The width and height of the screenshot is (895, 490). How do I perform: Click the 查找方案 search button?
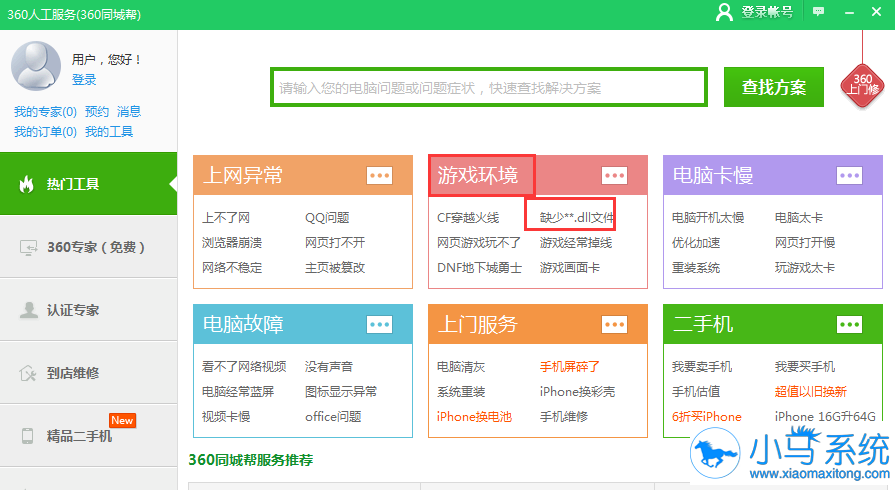(773, 87)
